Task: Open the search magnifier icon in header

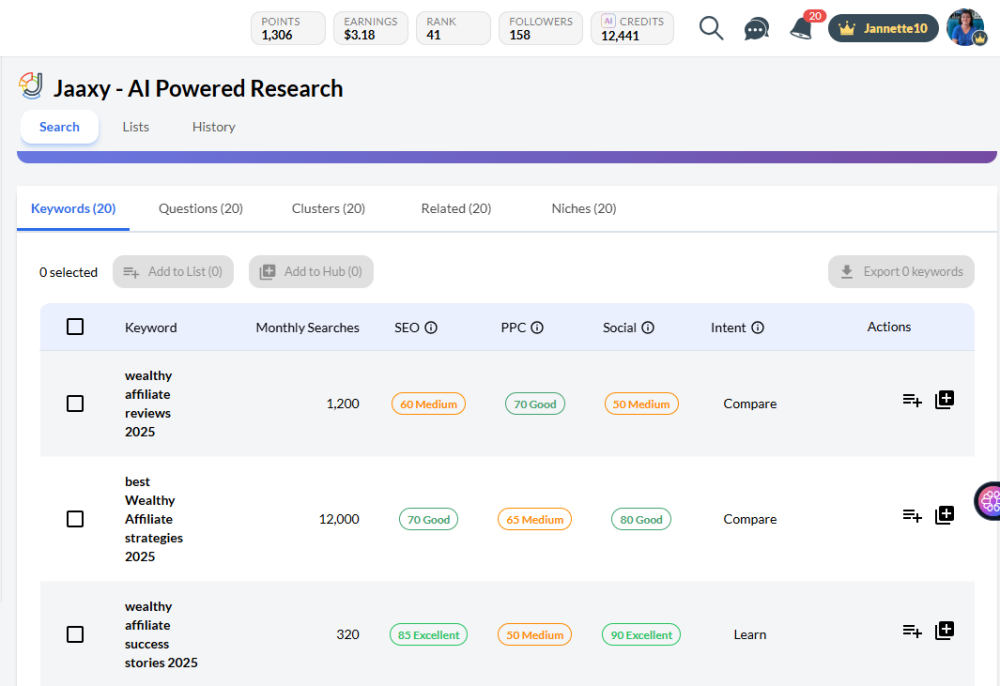Action: point(711,28)
